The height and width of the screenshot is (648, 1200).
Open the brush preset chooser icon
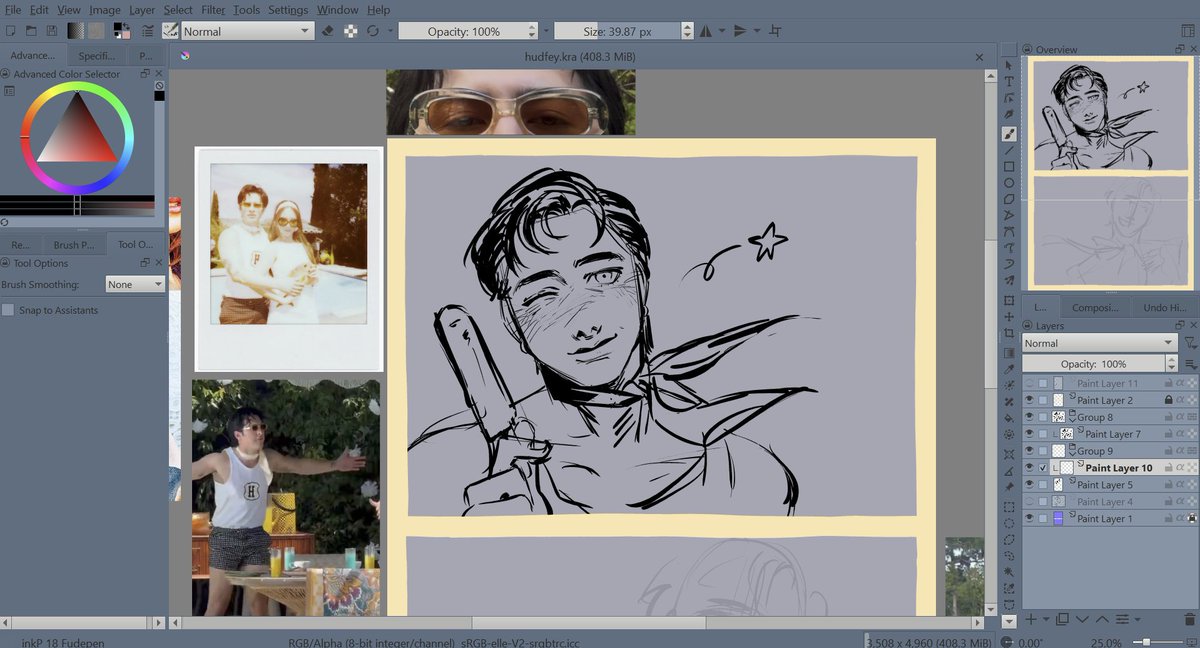[x=170, y=31]
